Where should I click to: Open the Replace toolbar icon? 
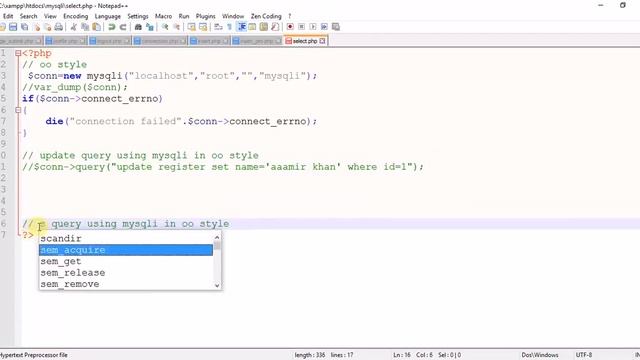click(150, 27)
